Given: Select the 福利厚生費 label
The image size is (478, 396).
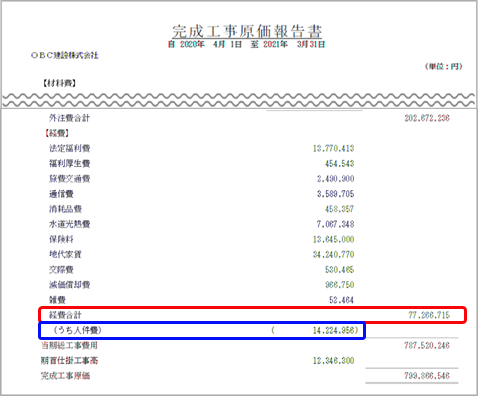Looking at the screenshot, I should click(x=70, y=163).
